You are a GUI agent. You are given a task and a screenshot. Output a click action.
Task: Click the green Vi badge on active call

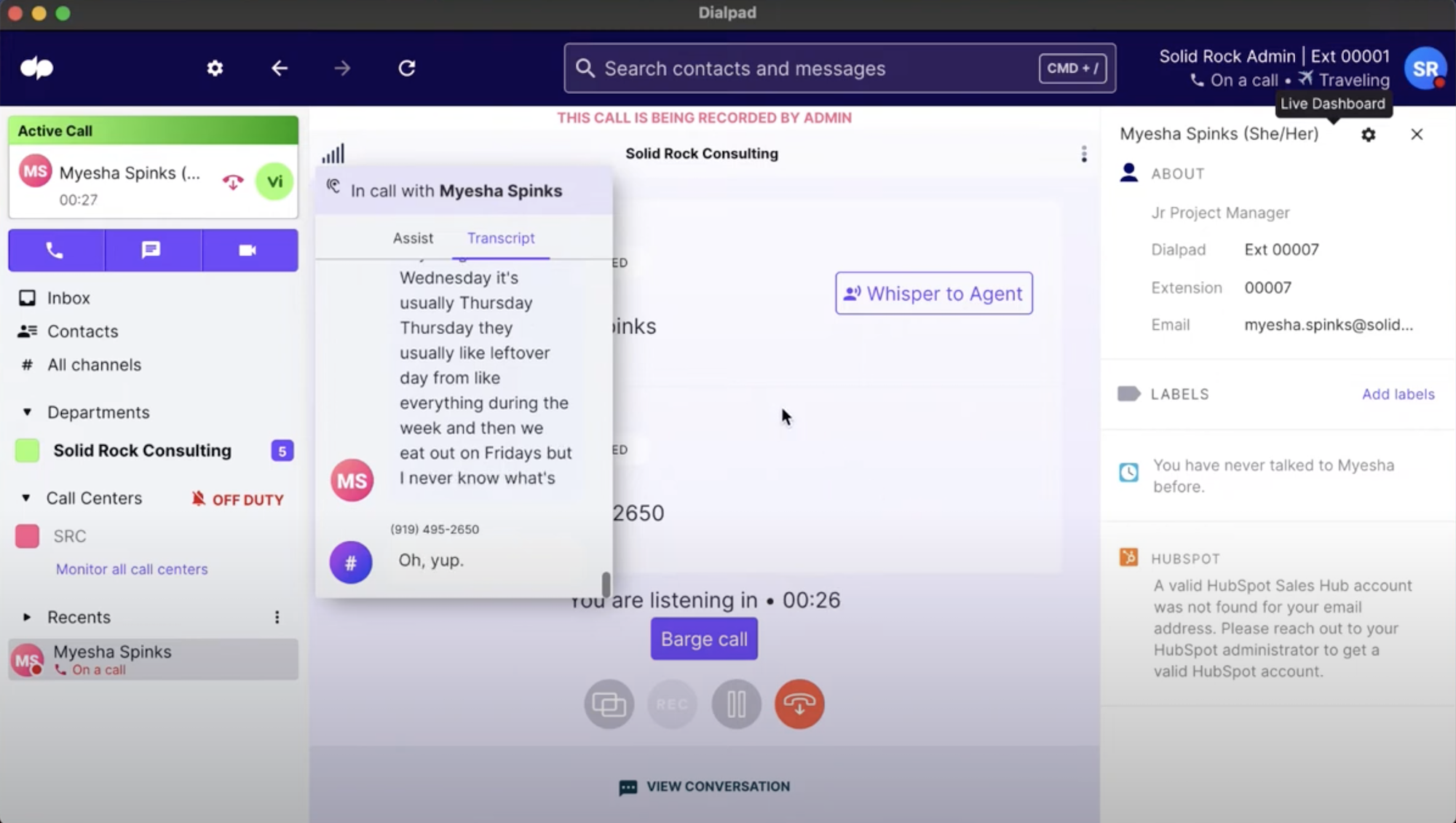274,181
